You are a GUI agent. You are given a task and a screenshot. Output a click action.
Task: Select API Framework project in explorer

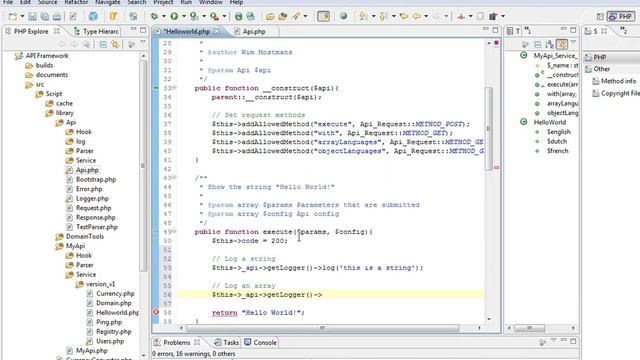47,56
